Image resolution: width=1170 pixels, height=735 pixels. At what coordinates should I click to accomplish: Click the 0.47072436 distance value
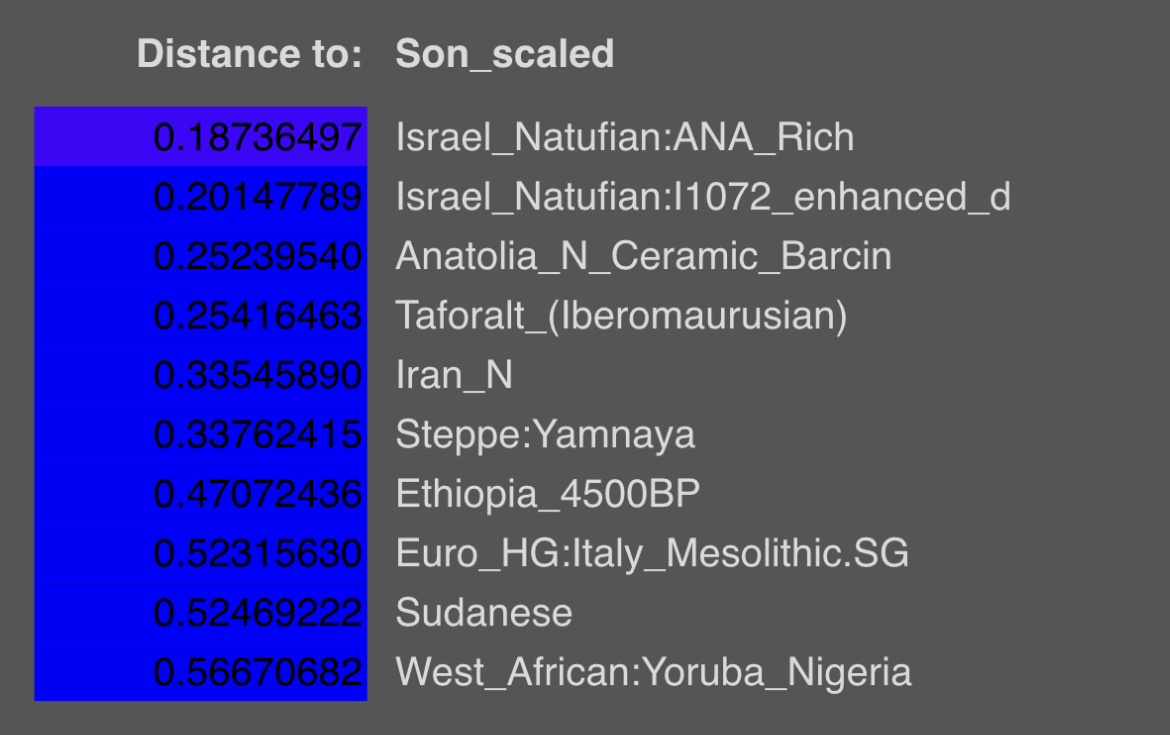pos(257,493)
